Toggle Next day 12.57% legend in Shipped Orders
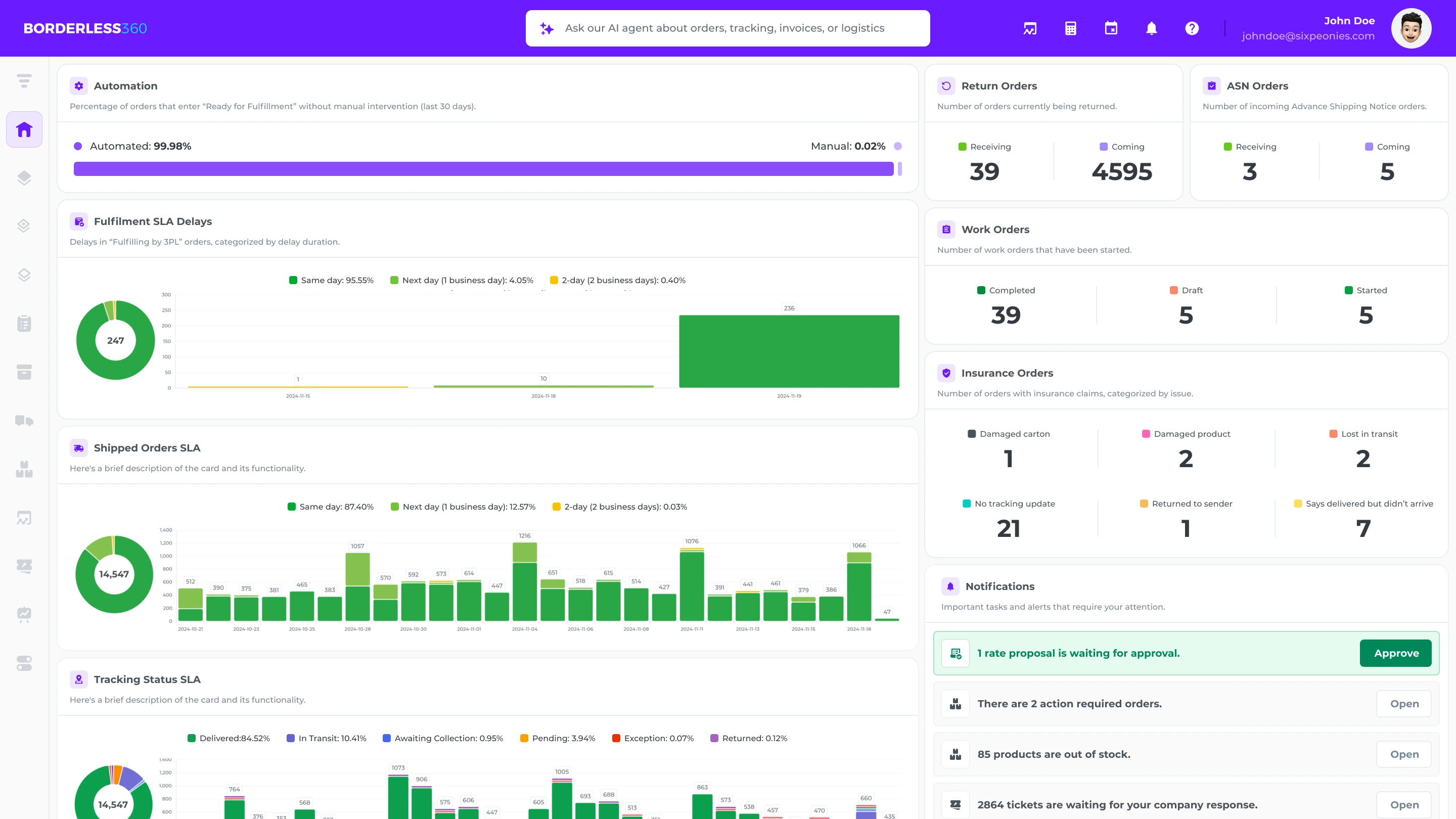 [x=463, y=507]
